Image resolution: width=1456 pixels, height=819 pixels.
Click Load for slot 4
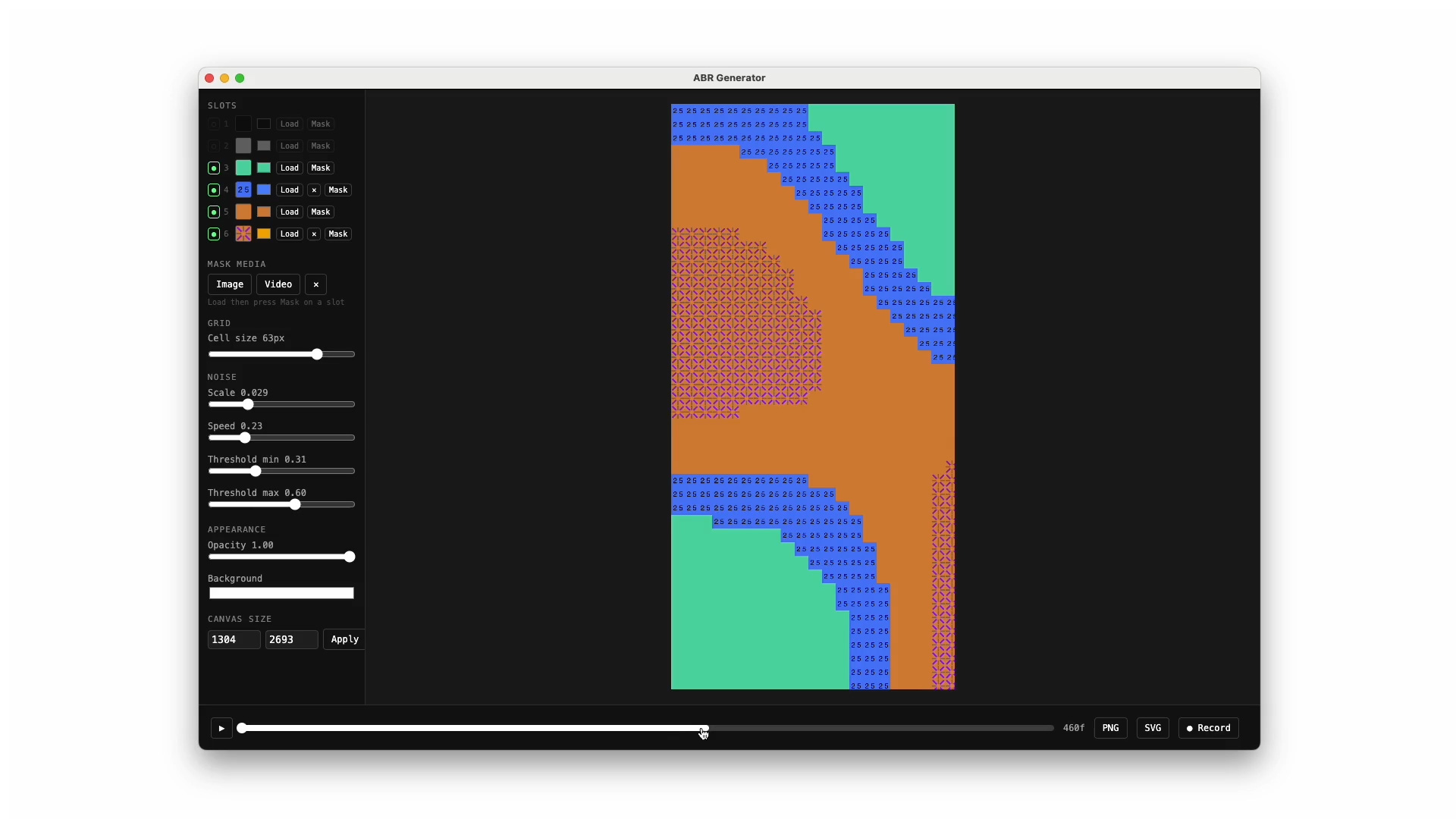coord(290,190)
